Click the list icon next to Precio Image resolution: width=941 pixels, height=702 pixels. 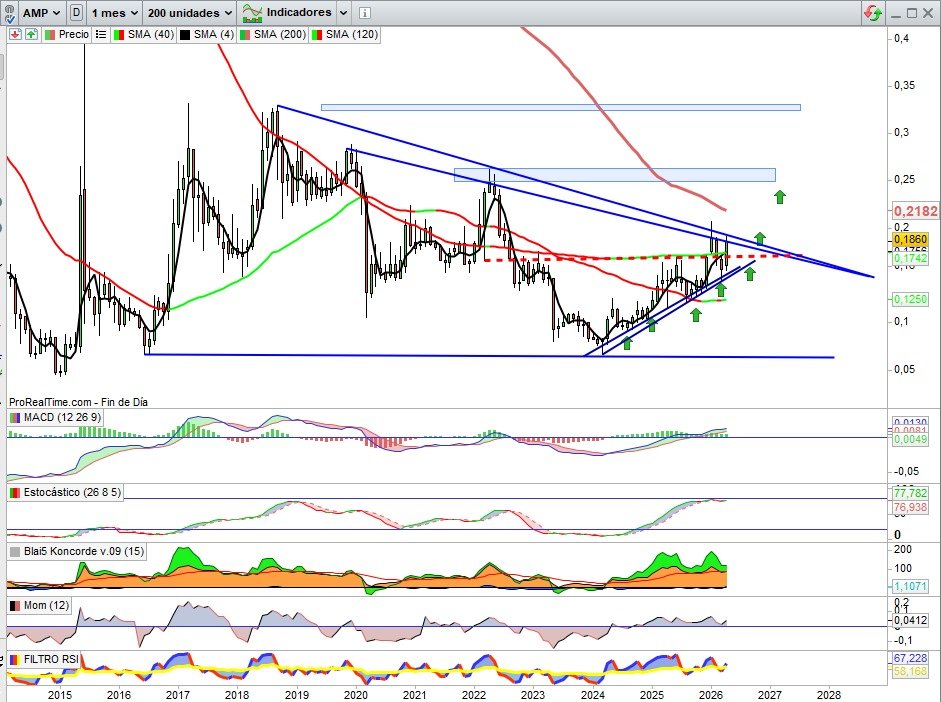point(101,35)
